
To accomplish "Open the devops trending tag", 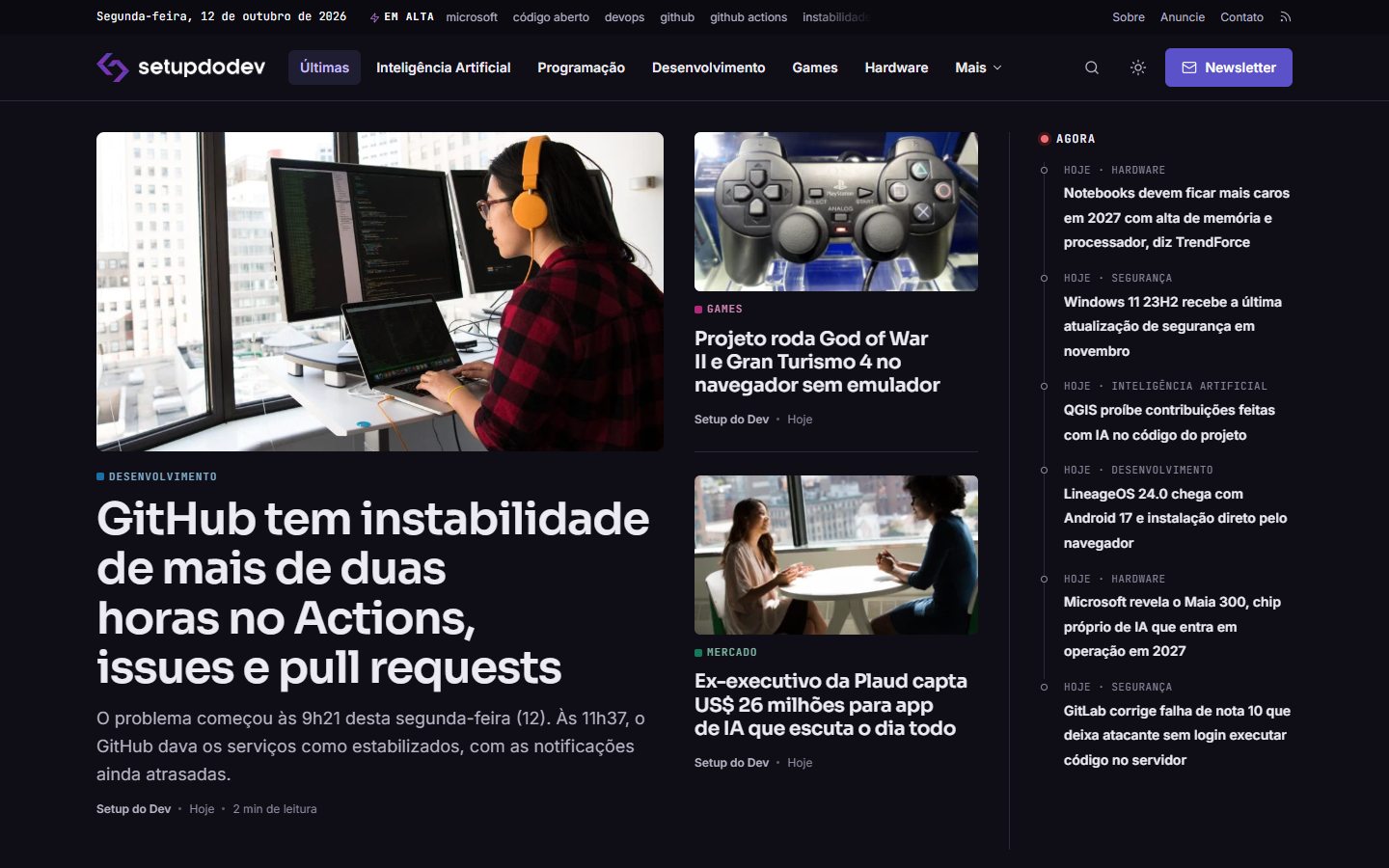I will tap(624, 17).
